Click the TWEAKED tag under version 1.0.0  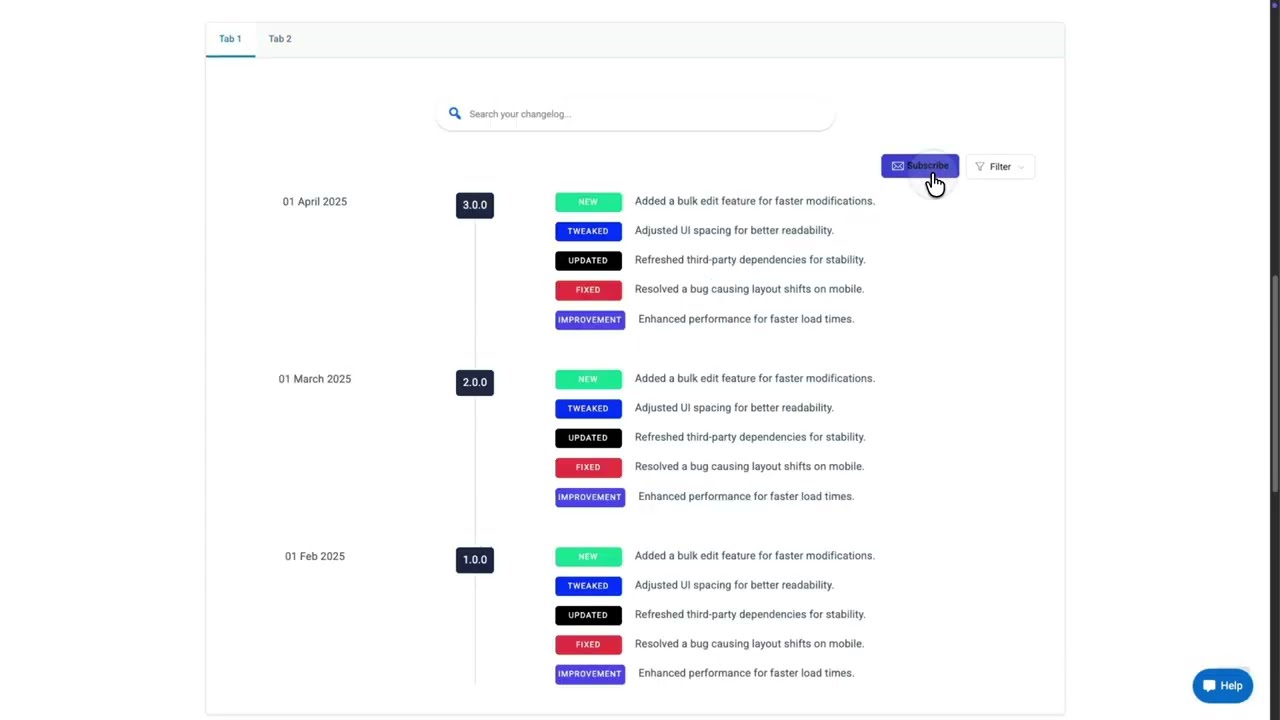coord(588,586)
